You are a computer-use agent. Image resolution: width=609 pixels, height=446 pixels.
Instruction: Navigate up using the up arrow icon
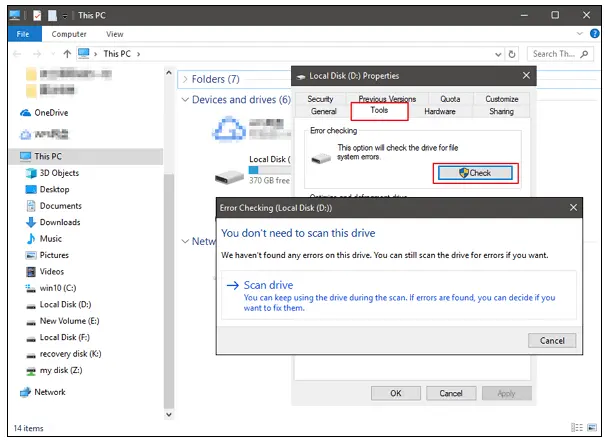[68, 54]
